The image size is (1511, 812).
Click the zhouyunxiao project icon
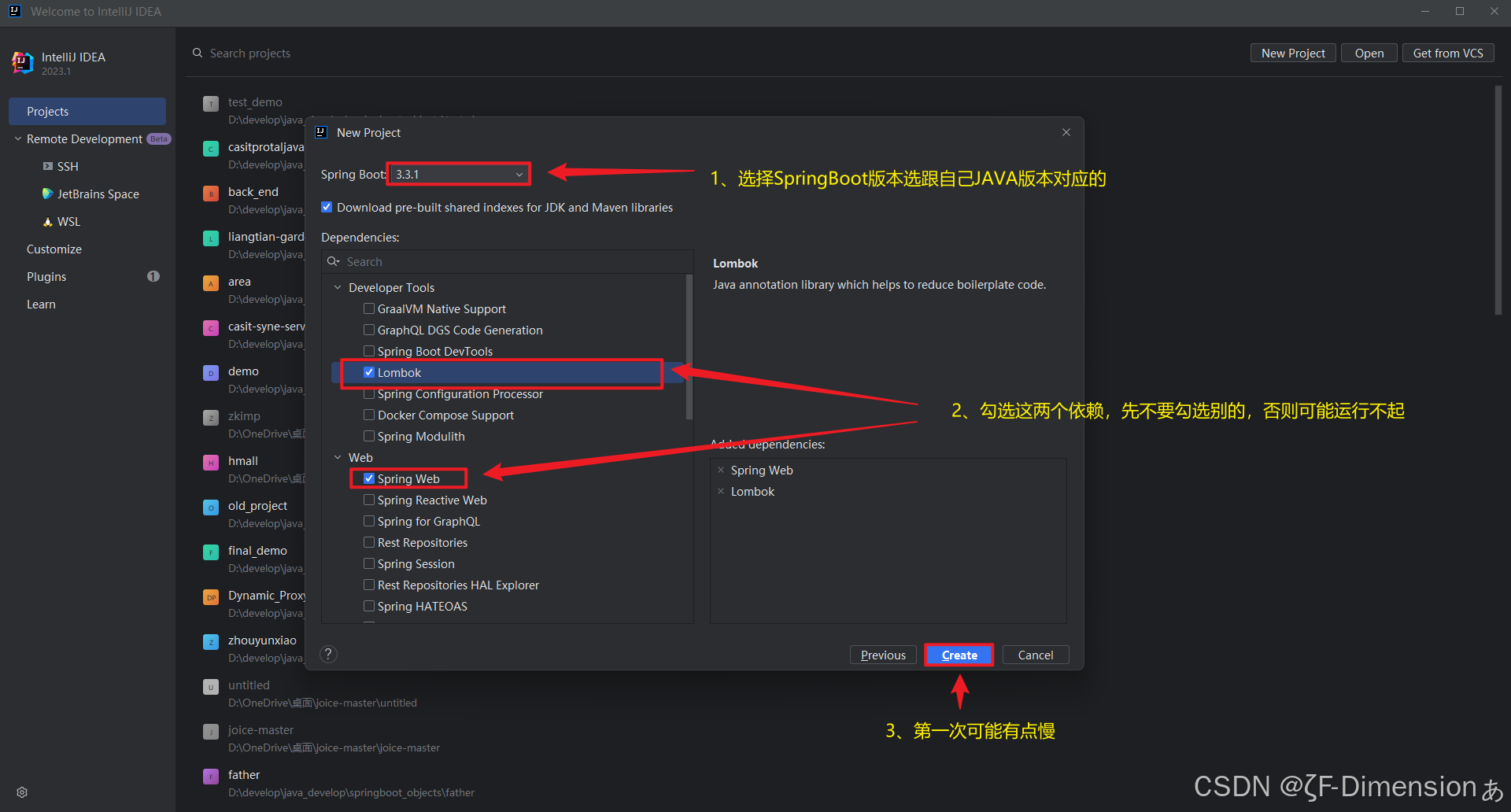tap(211, 642)
